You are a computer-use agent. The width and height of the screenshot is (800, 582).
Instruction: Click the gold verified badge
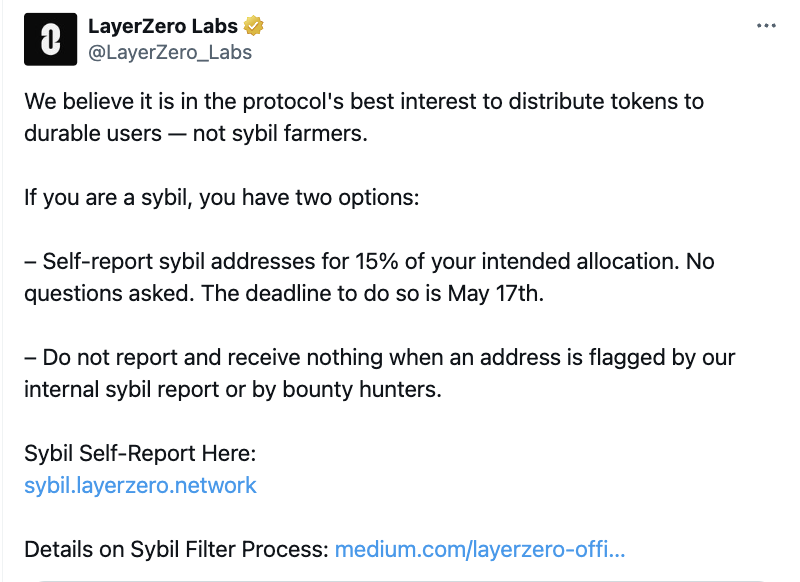click(x=255, y=27)
